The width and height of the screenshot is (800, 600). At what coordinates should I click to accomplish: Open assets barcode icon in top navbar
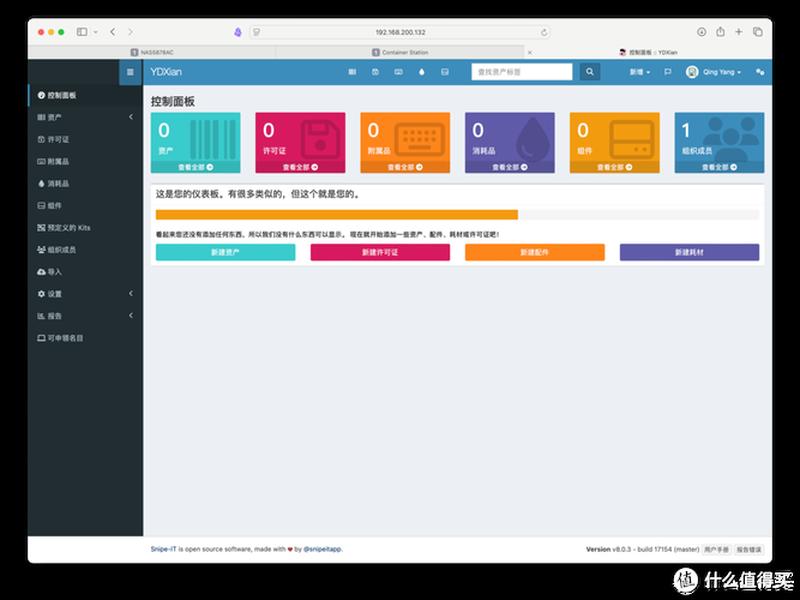pos(352,72)
